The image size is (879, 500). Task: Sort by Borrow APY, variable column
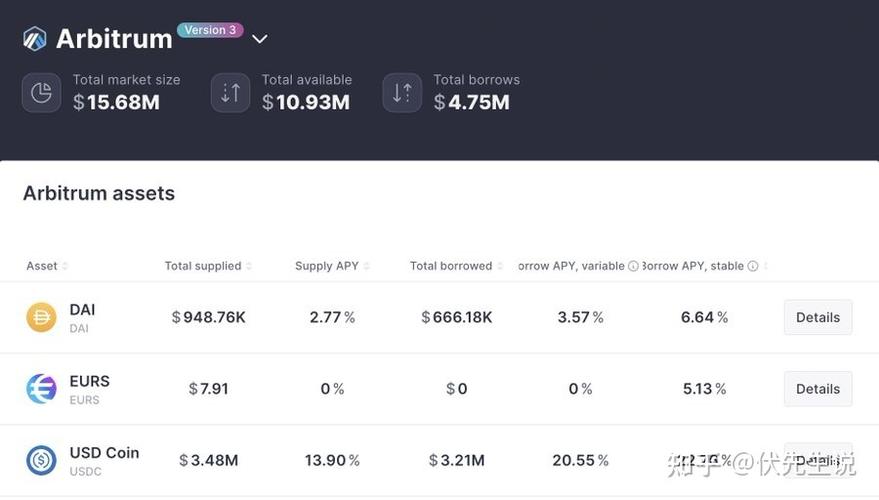point(571,266)
